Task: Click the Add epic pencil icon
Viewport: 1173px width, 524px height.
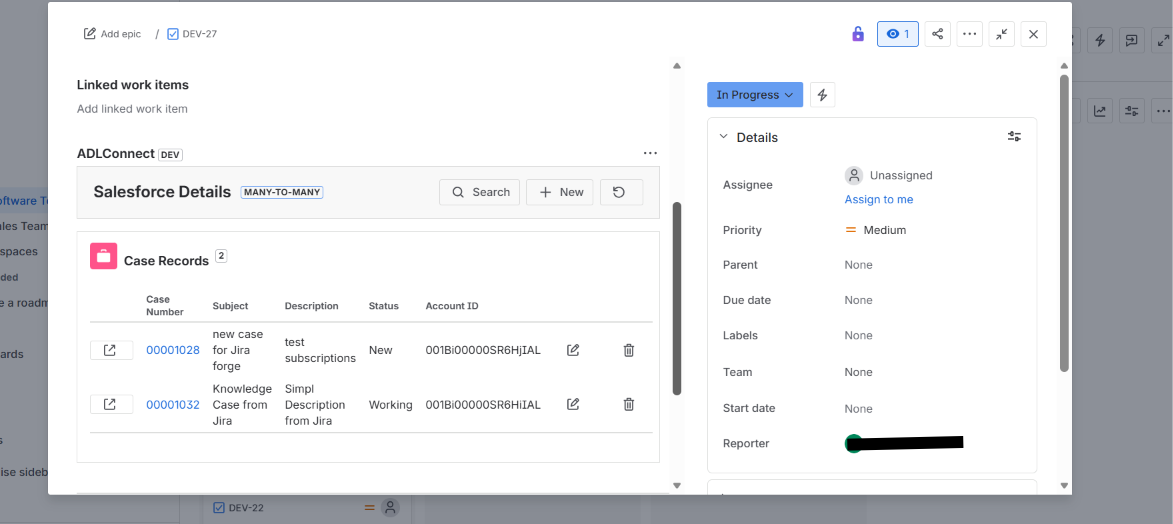Action: point(90,34)
